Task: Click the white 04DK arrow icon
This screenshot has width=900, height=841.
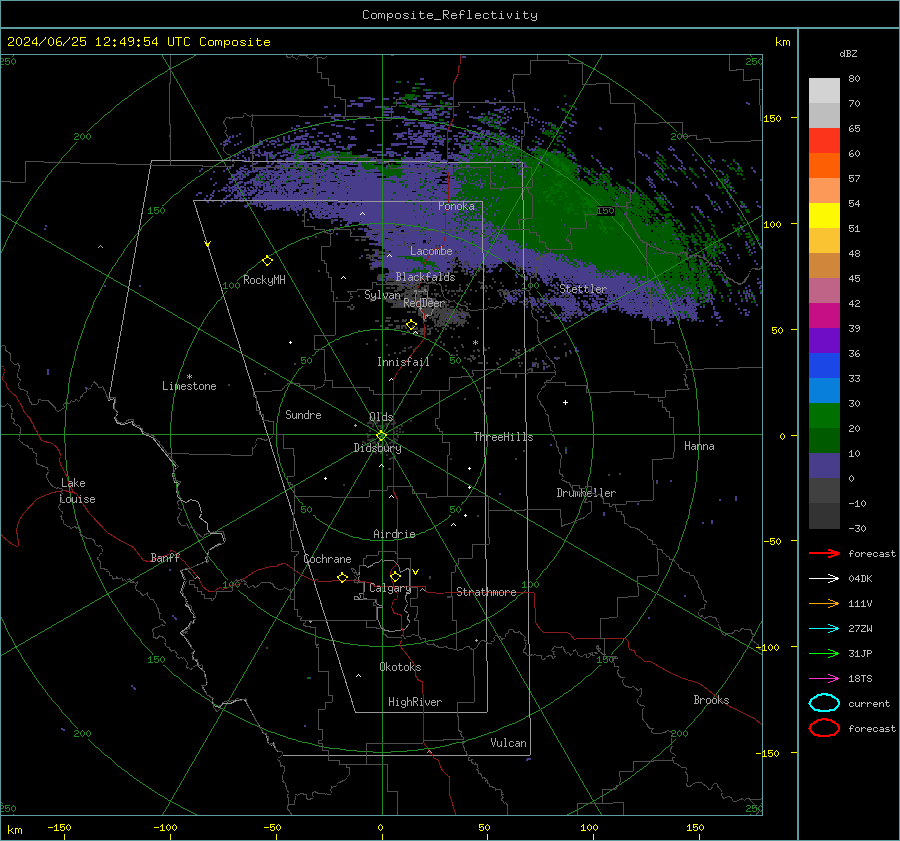Action: (x=824, y=578)
